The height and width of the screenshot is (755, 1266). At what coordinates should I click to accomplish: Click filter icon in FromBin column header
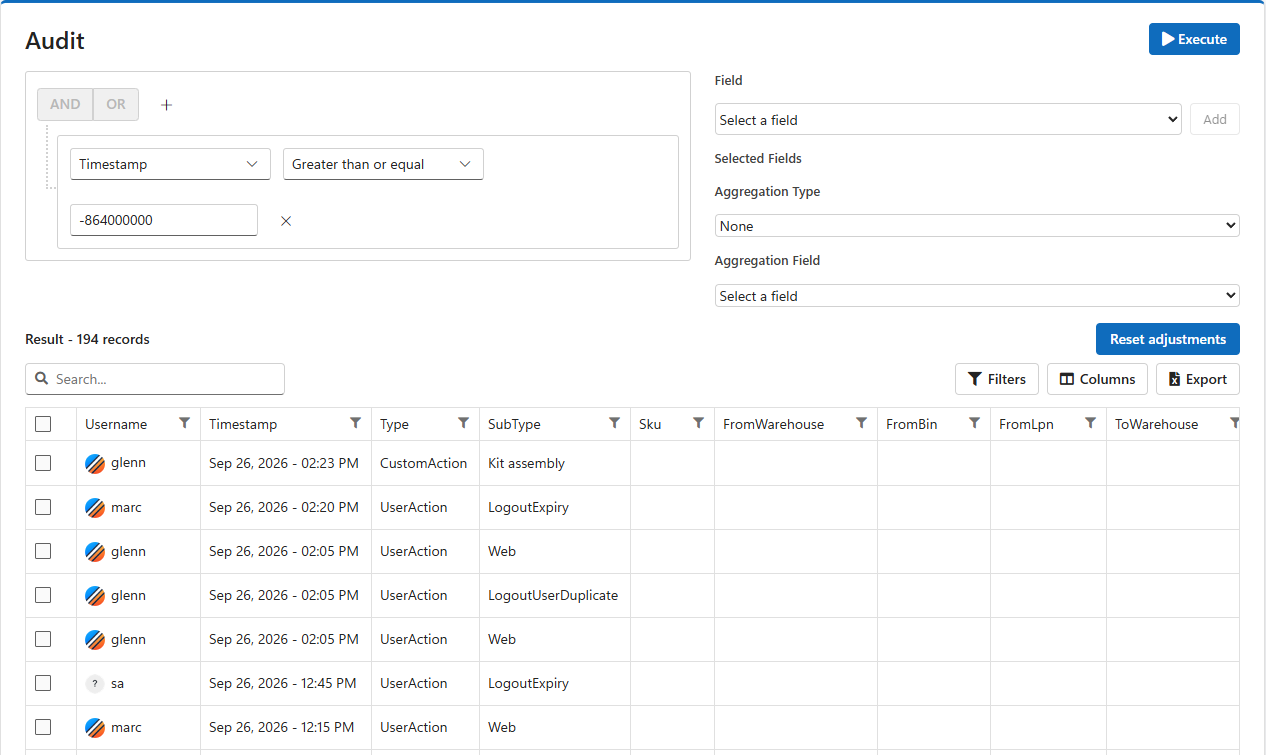(974, 423)
